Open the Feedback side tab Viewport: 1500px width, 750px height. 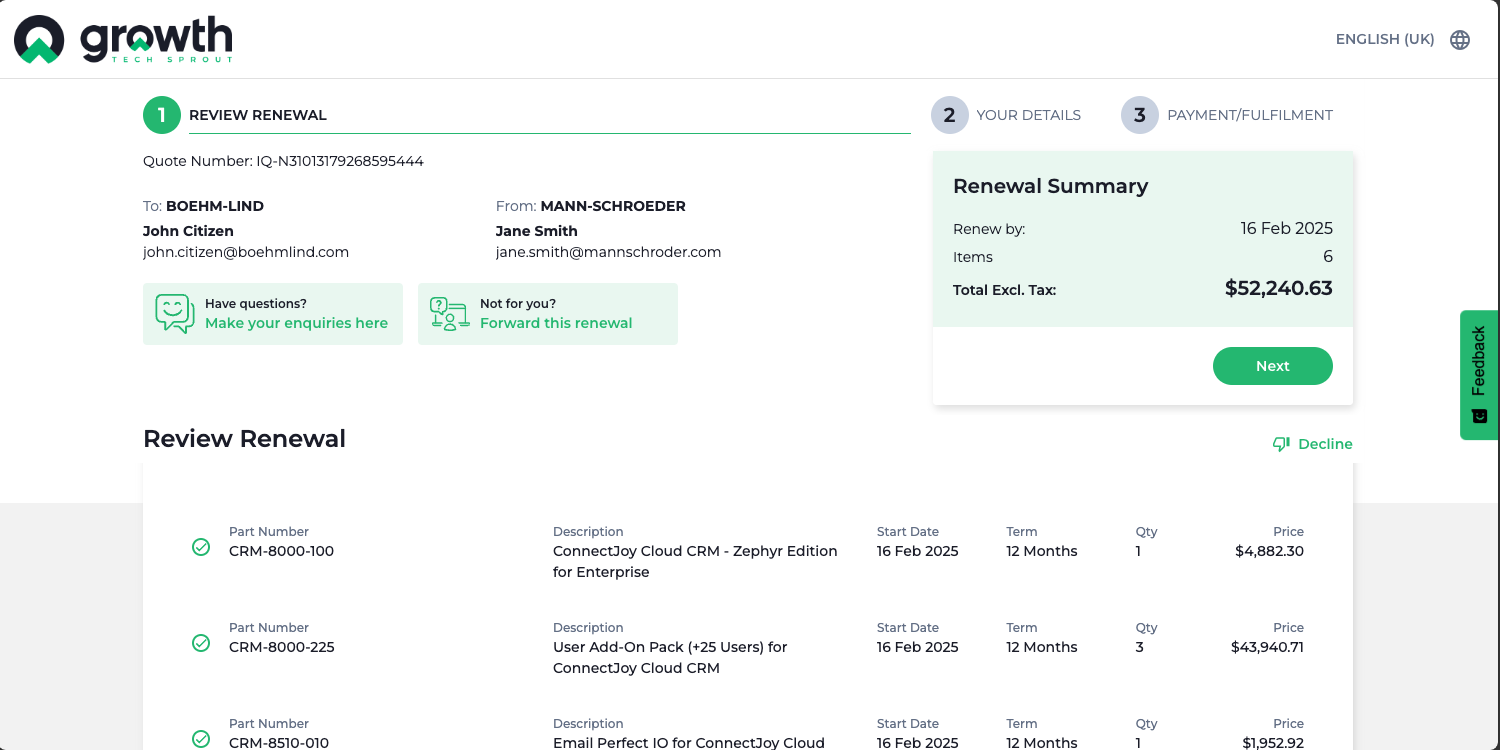[1479, 360]
